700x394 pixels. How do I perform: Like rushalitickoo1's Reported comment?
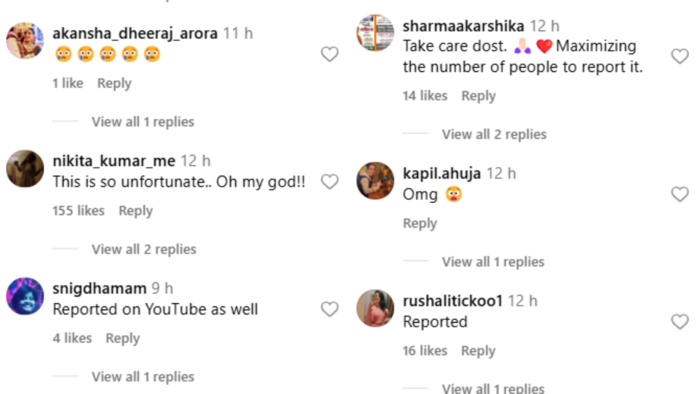[x=679, y=322]
